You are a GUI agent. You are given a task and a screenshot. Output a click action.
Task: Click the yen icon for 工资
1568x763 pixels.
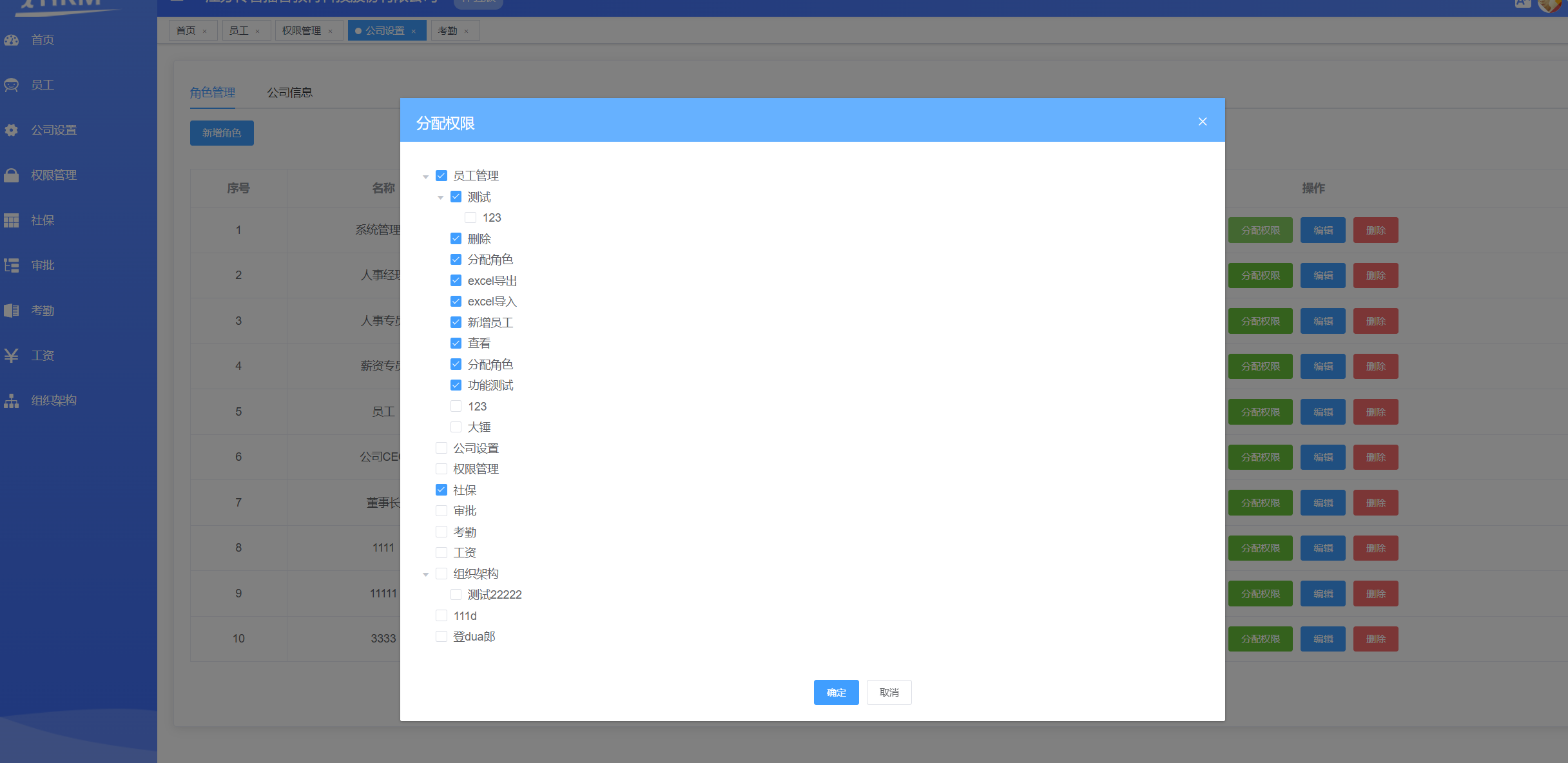point(12,356)
